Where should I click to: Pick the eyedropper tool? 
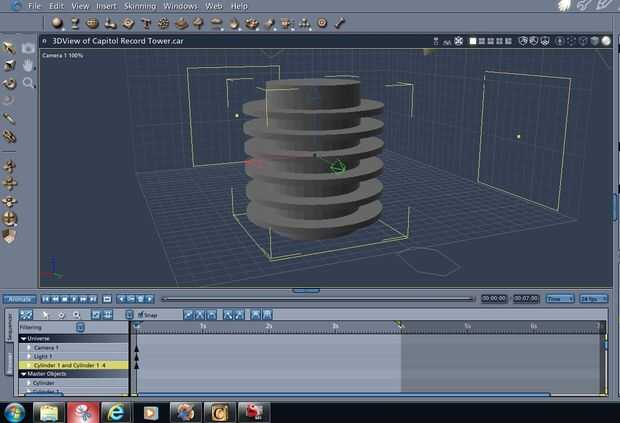[x=9, y=118]
